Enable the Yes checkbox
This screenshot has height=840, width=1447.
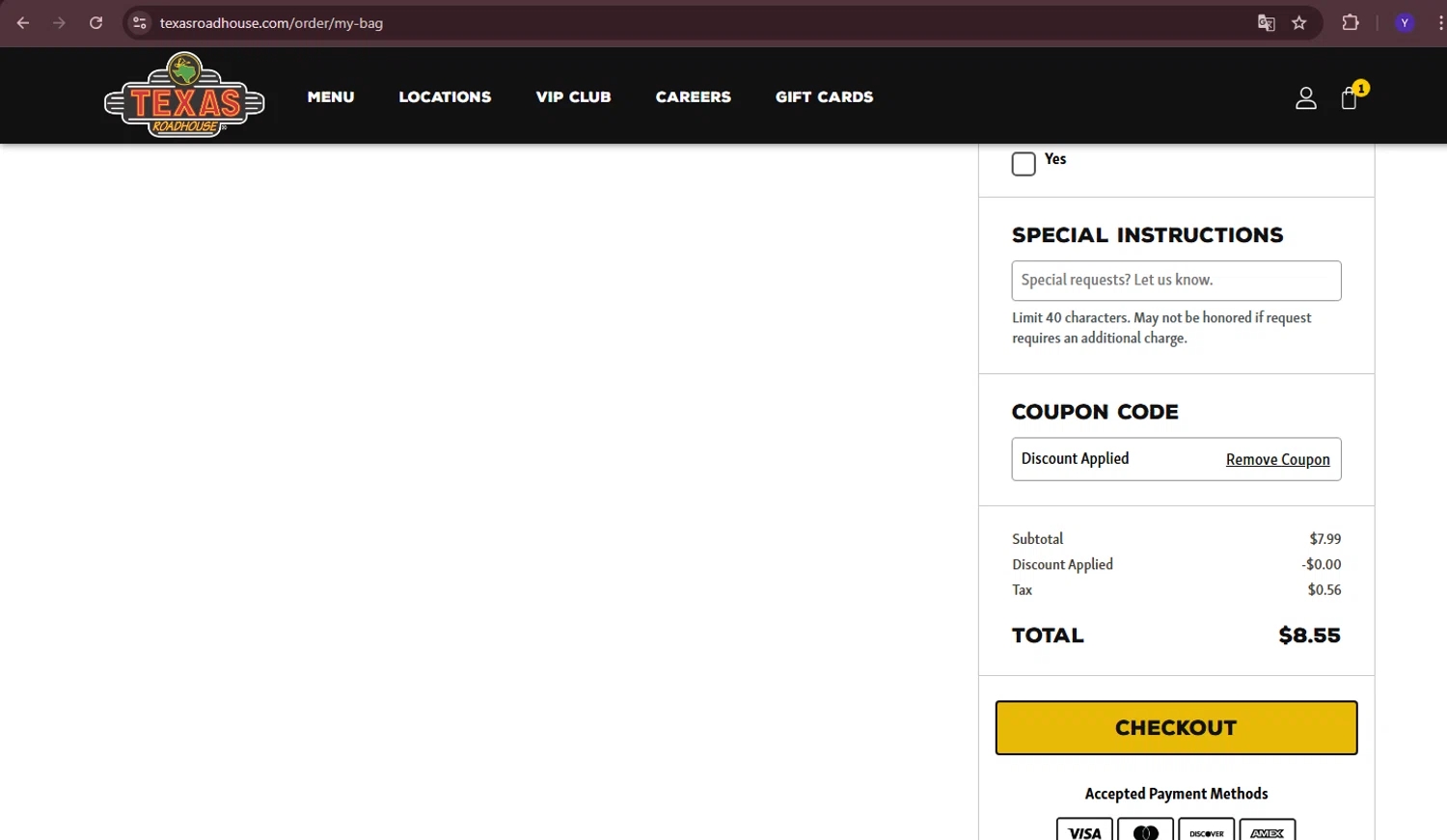point(1023,163)
